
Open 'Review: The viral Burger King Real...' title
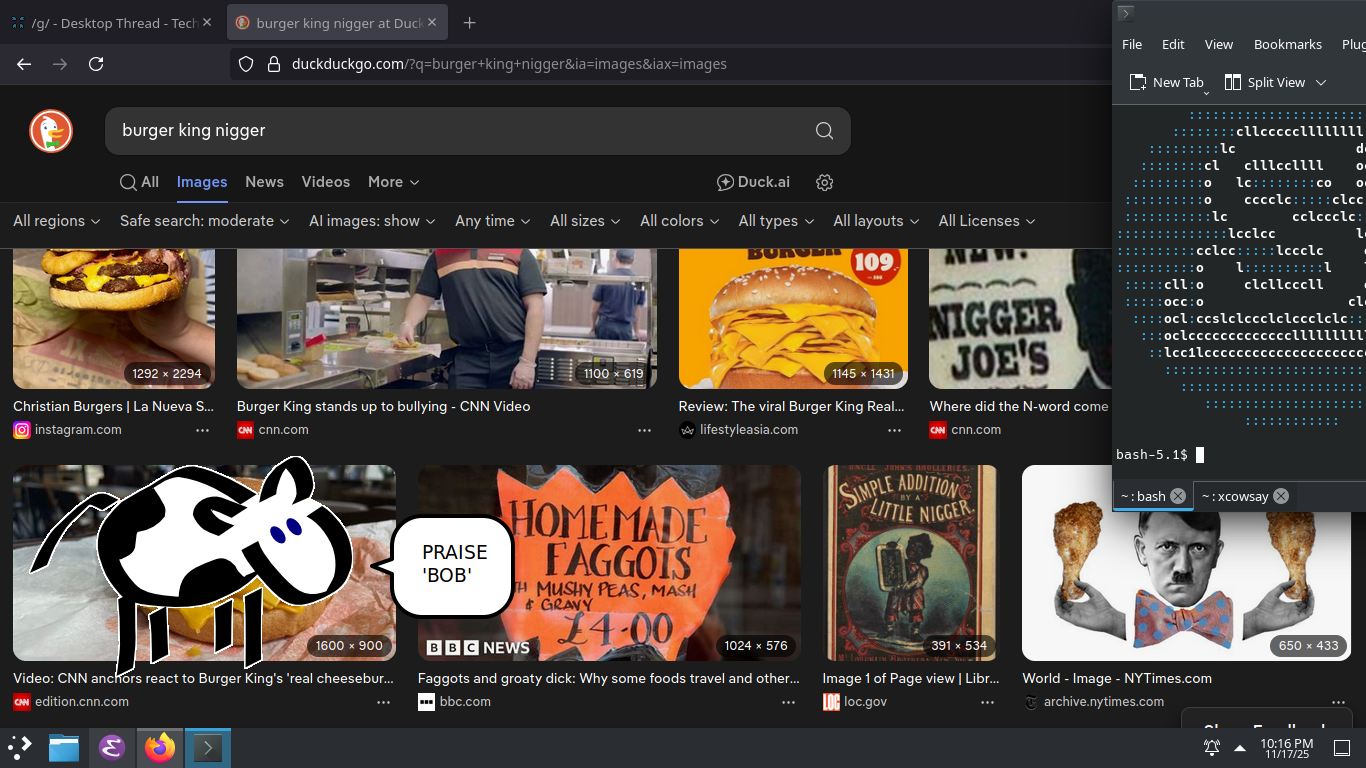tap(792, 407)
